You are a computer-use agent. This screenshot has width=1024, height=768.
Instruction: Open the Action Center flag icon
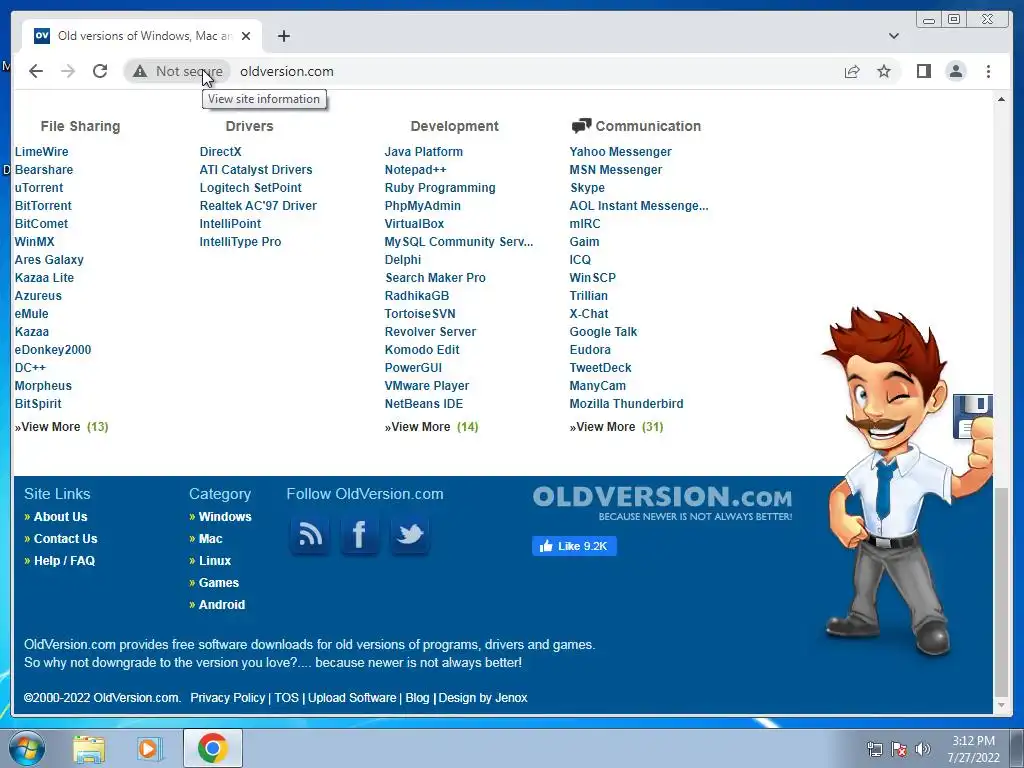[x=899, y=749]
